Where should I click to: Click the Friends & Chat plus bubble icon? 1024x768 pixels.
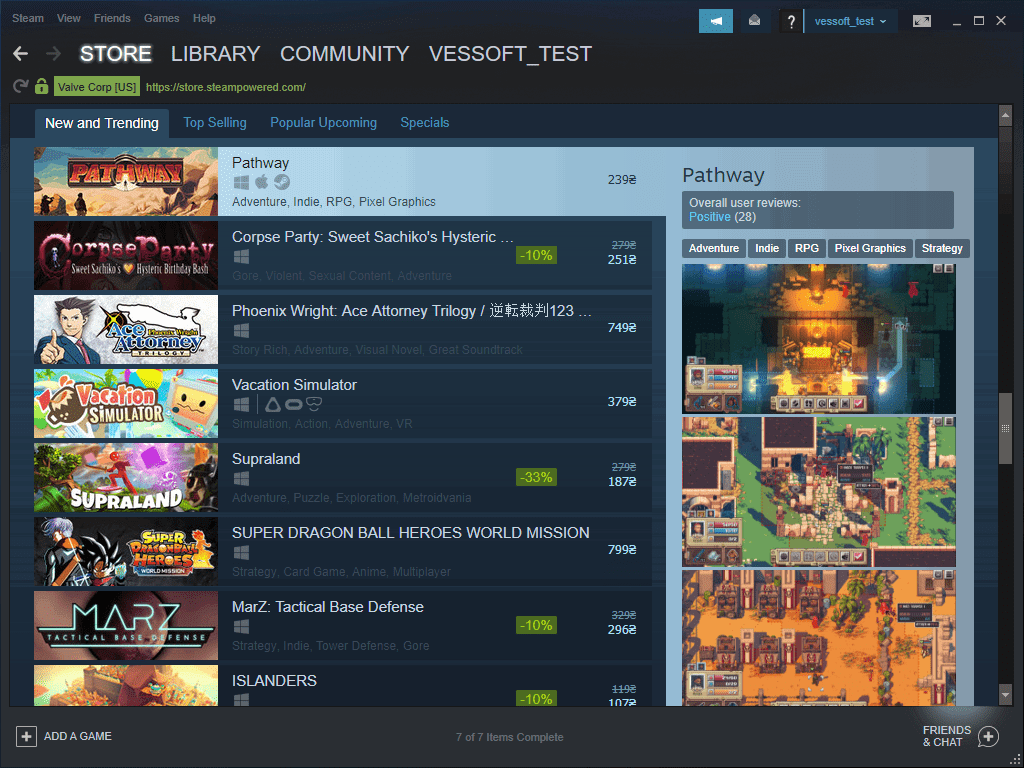pos(988,737)
